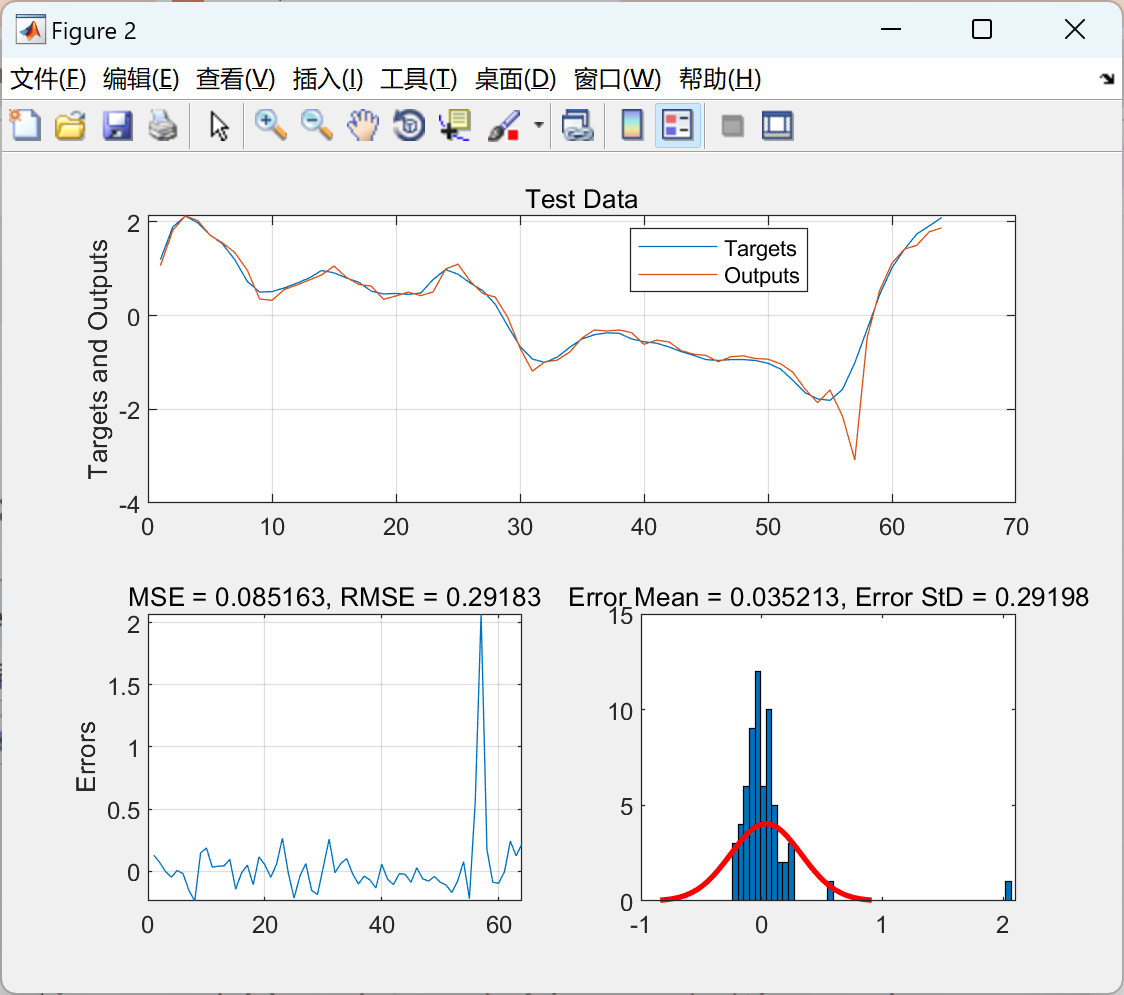Open the 窗口(W) menu

click(617, 79)
